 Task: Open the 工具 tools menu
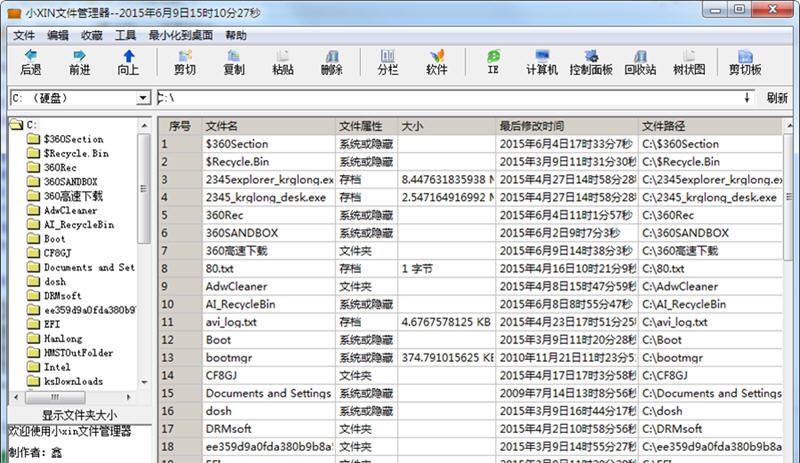(x=126, y=35)
